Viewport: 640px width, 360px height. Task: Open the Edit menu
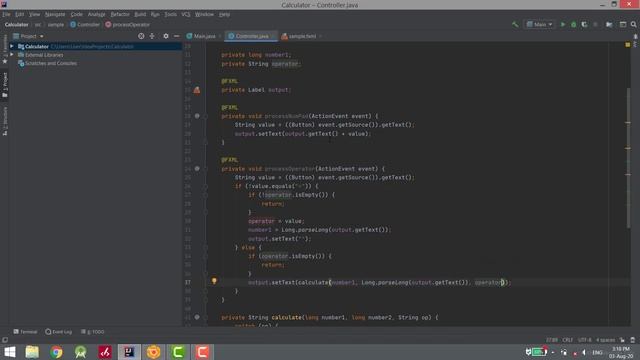(x=20, y=14)
